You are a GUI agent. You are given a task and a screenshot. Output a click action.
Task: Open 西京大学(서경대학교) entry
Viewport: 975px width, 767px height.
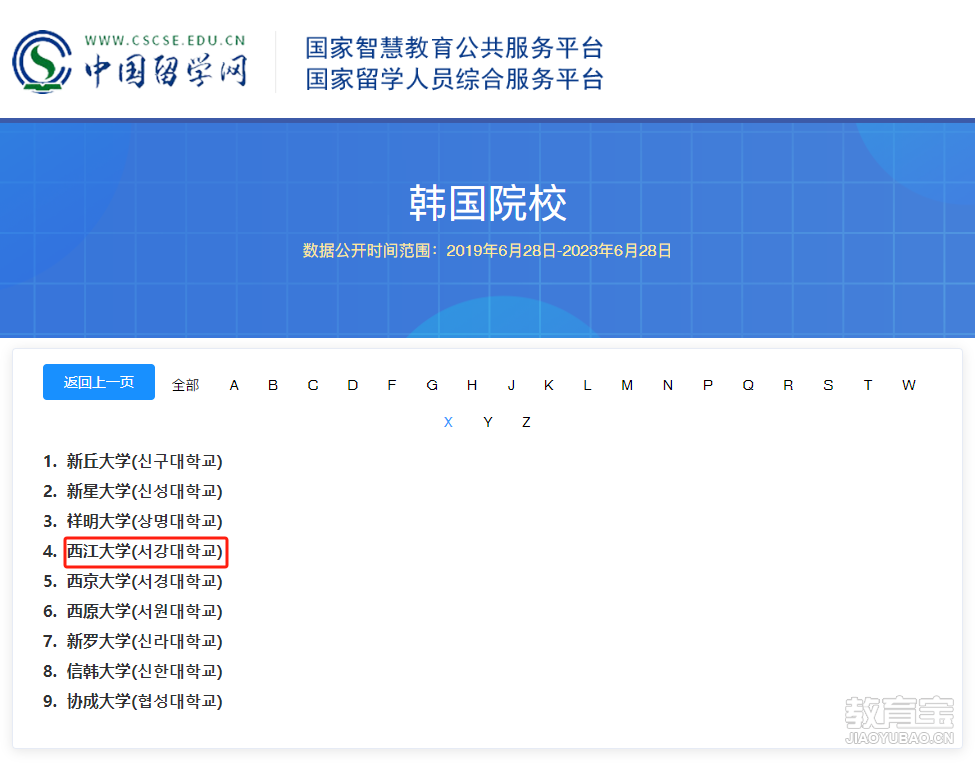144,581
